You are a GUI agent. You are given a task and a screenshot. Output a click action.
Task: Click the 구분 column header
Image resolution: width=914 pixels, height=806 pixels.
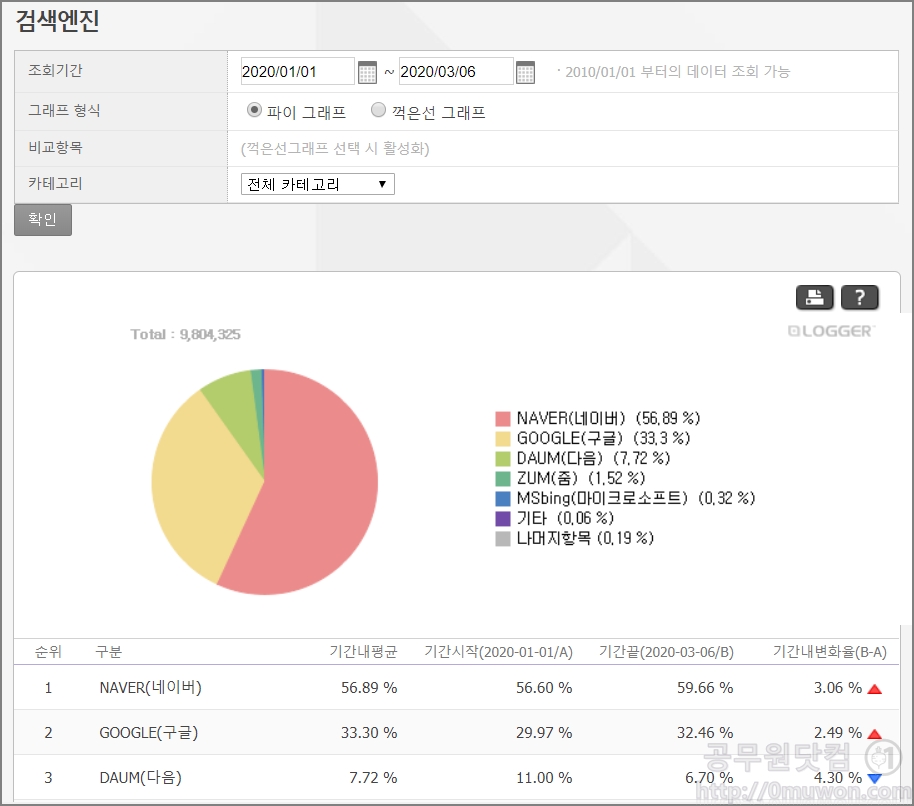108,652
